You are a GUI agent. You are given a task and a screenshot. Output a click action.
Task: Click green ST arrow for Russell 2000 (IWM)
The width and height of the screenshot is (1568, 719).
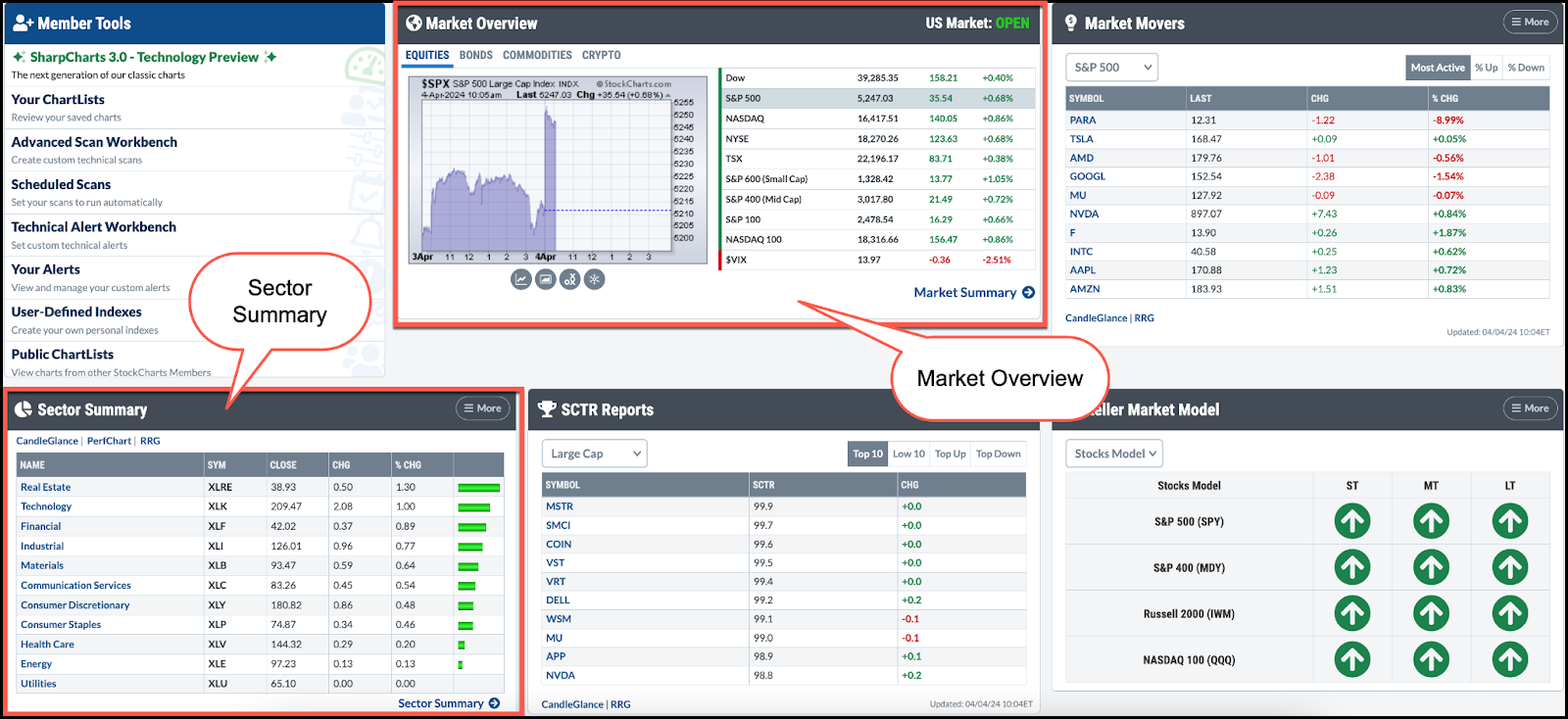coord(1352,614)
